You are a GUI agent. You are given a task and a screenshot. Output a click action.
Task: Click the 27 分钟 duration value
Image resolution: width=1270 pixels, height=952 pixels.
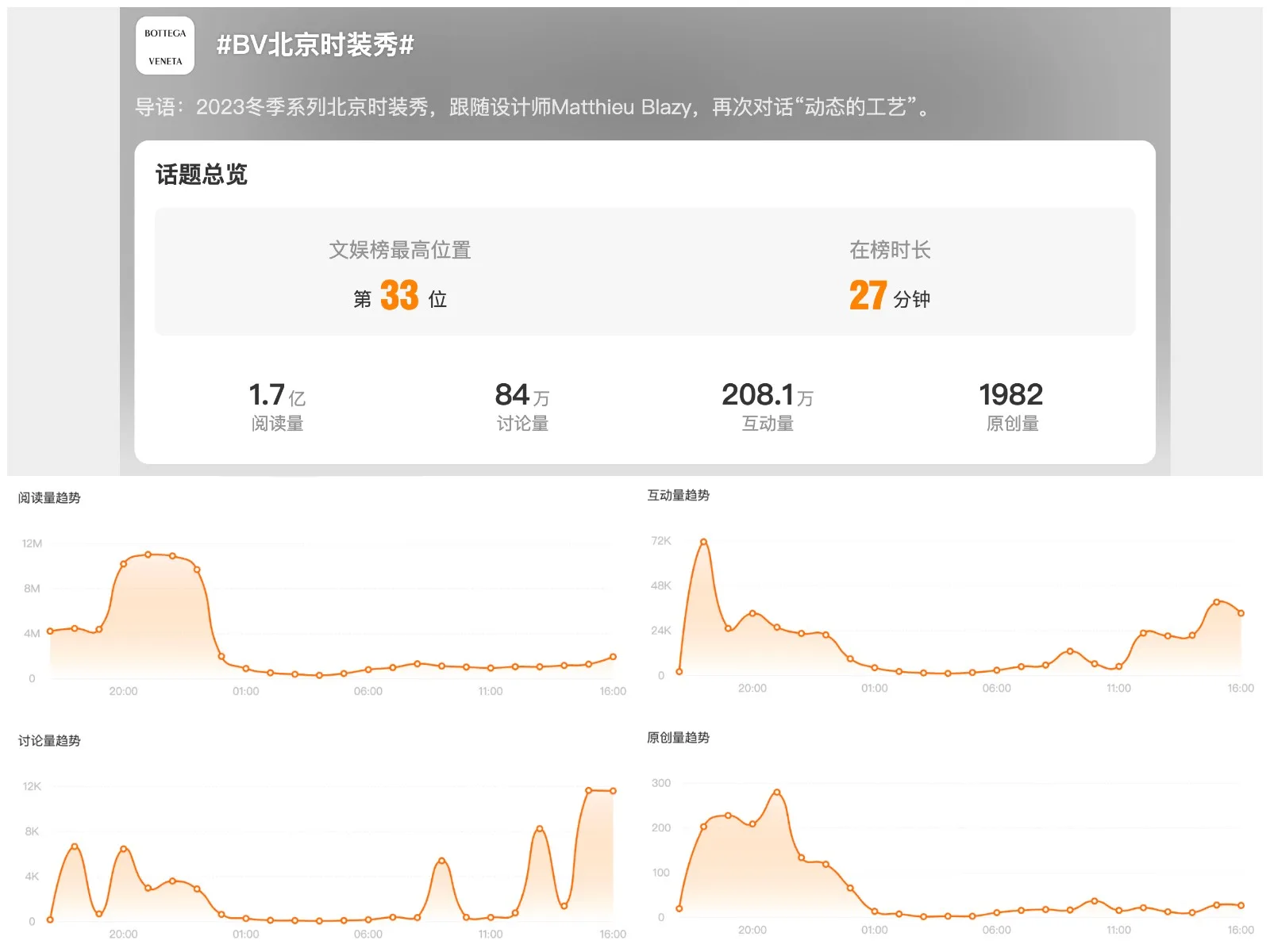pos(889,297)
